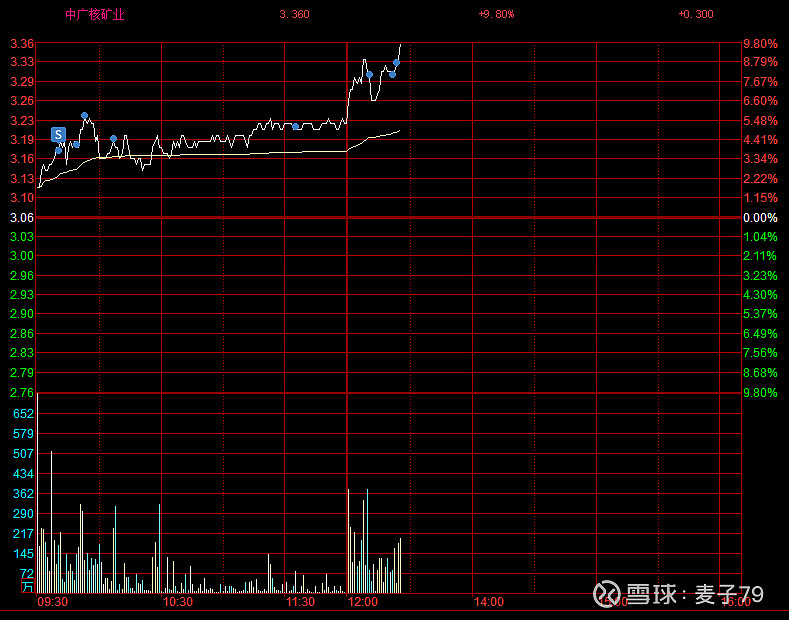The image size is (789, 620).
Task: Select the 3.13 price axis label
Action: tap(22, 178)
